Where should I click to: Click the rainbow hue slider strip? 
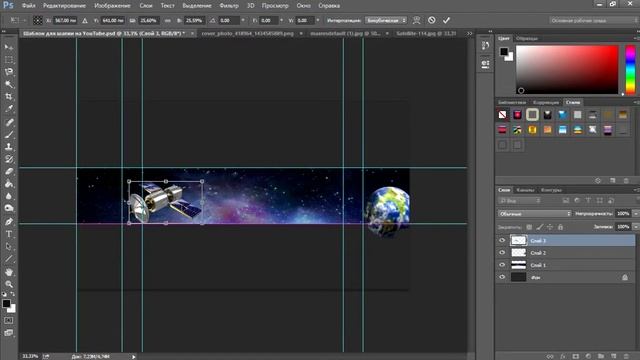click(x=631, y=70)
